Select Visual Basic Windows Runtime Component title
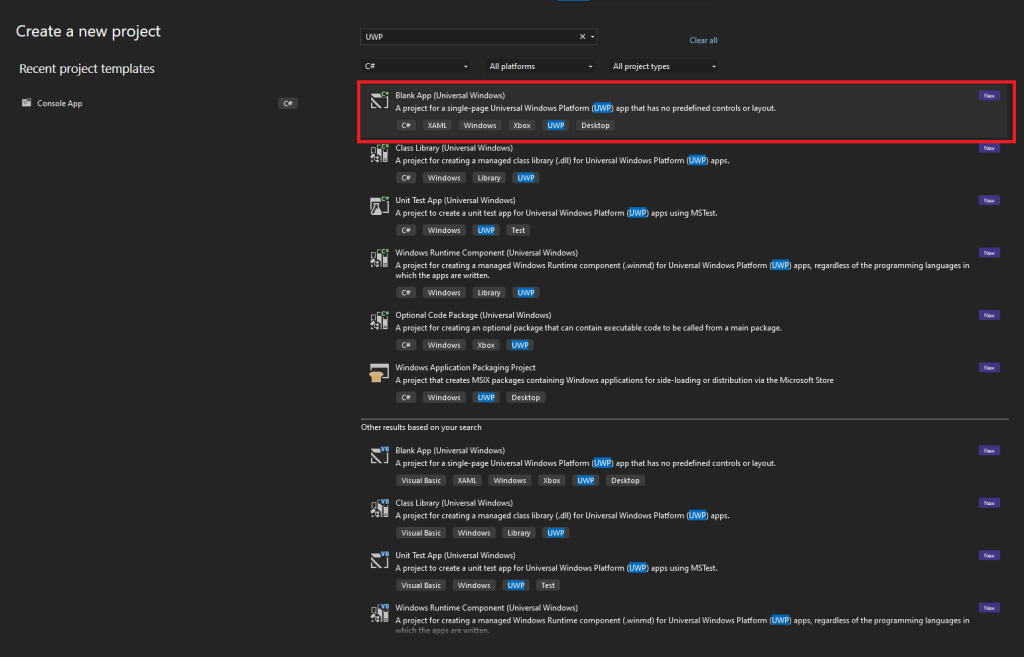 (x=487, y=608)
